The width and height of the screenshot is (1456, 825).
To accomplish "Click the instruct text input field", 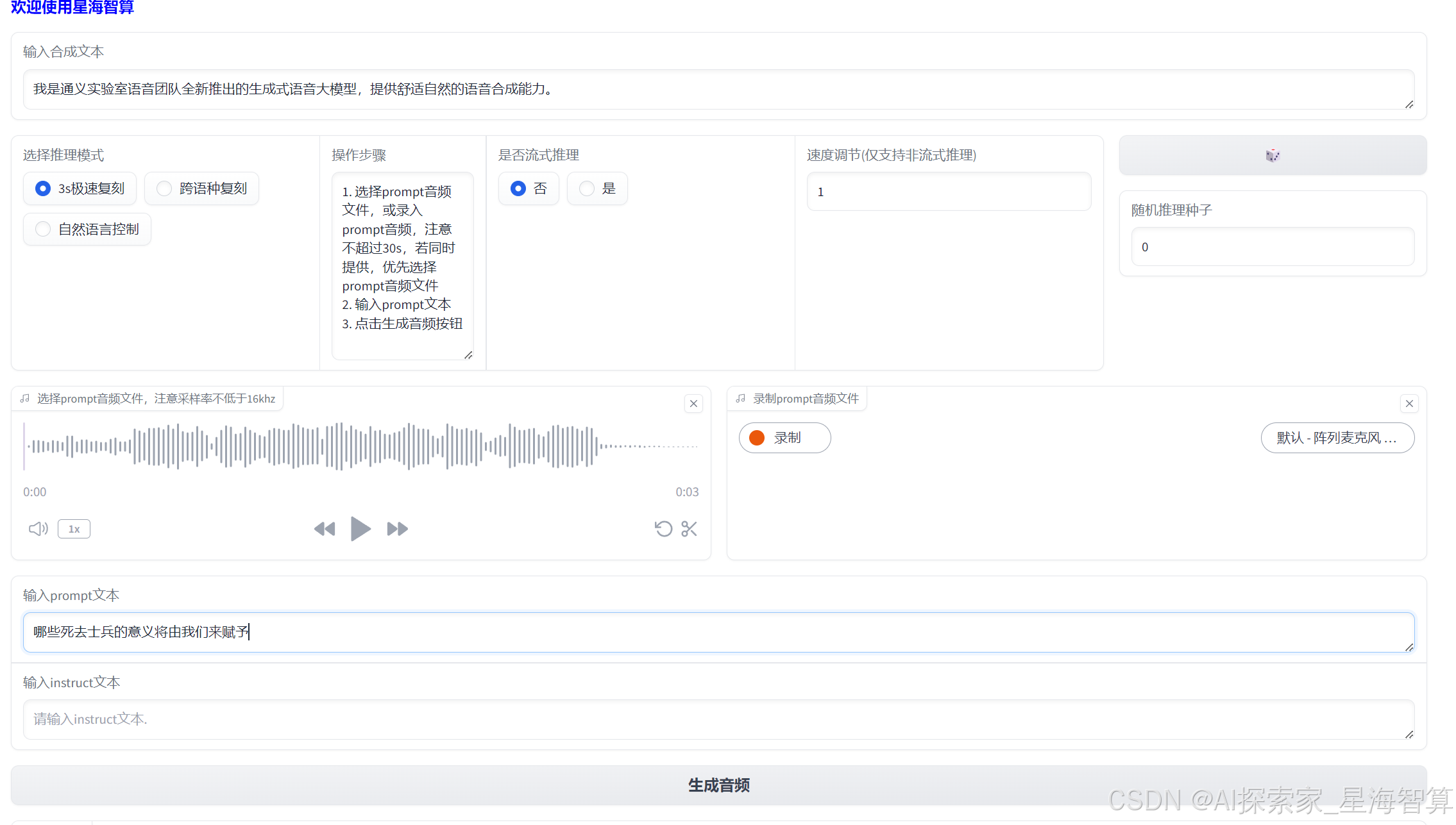I will [x=718, y=719].
